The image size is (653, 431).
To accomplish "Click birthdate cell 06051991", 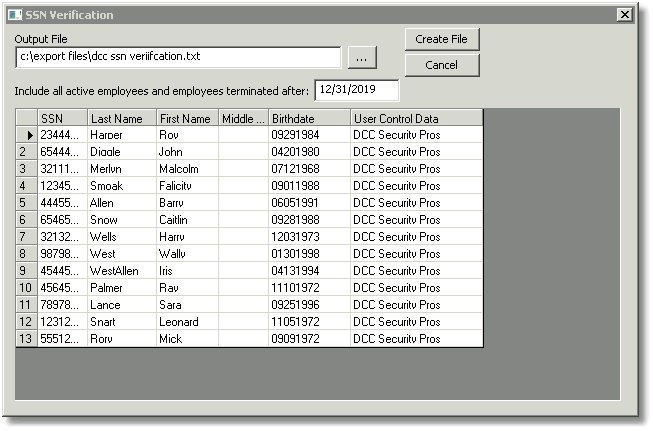I will tap(309, 203).
